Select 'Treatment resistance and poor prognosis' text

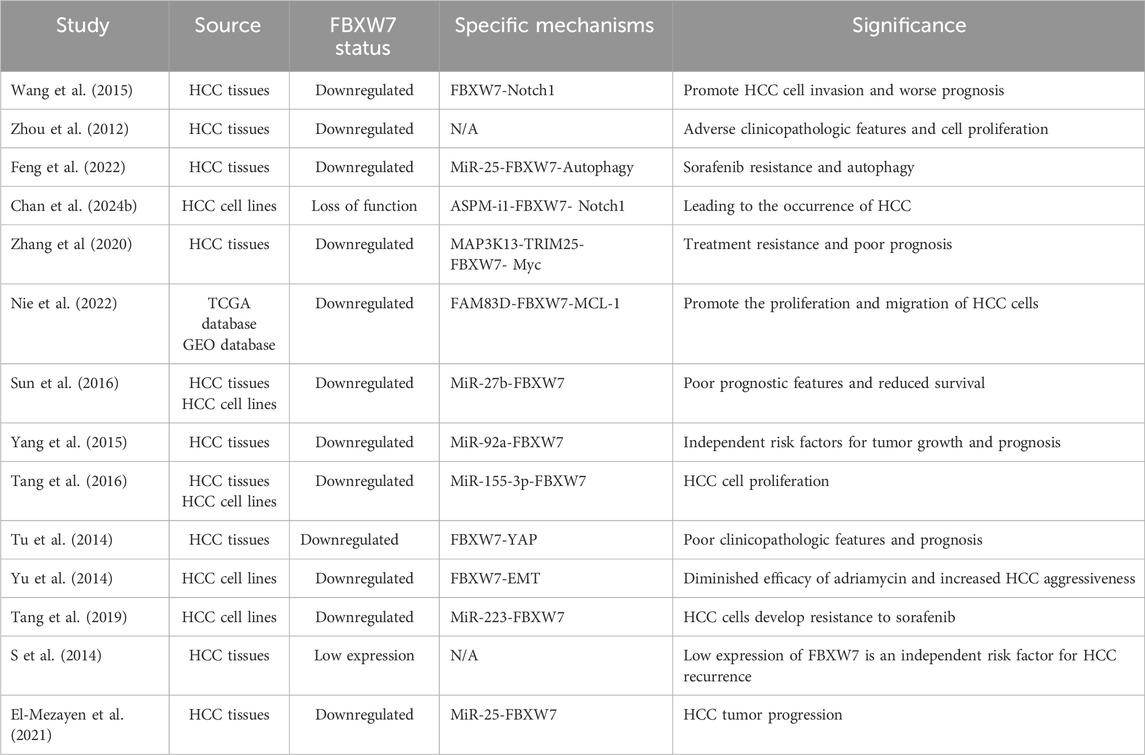coord(817,244)
